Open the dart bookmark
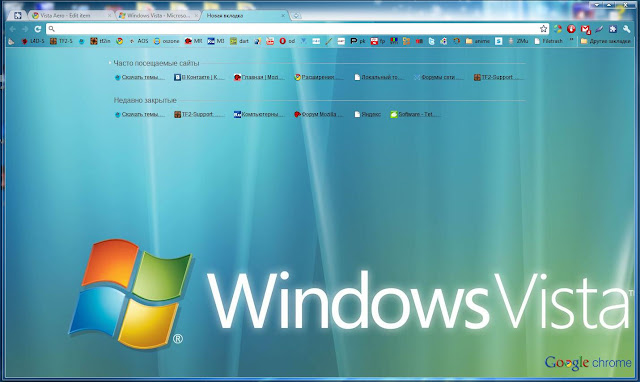The width and height of the screenshot is (640, 382). tap(239, 41)
